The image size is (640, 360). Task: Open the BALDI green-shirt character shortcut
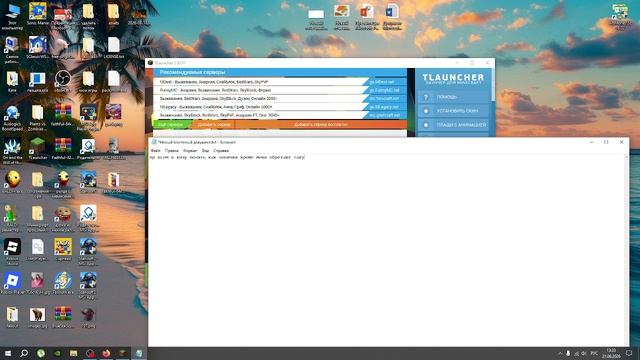tap(12, 218)
